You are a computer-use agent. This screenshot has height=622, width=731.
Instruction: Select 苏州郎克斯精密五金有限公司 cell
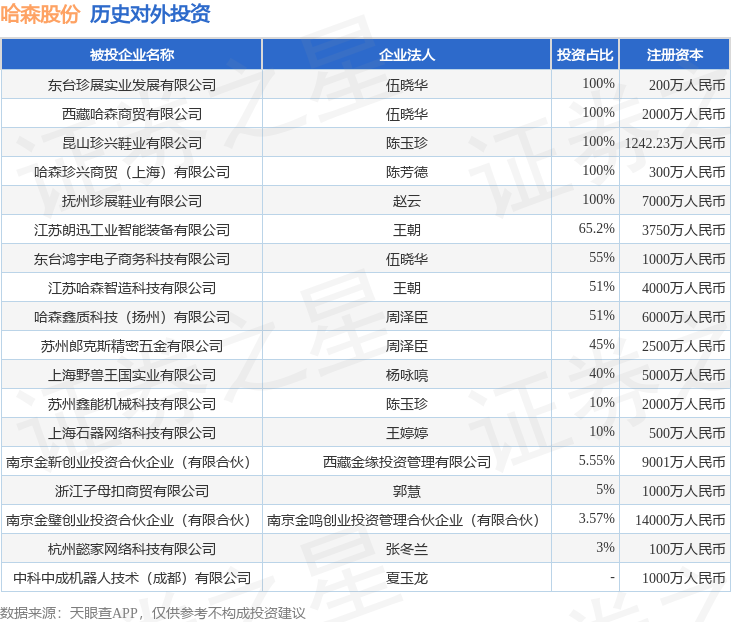[132, 346]
